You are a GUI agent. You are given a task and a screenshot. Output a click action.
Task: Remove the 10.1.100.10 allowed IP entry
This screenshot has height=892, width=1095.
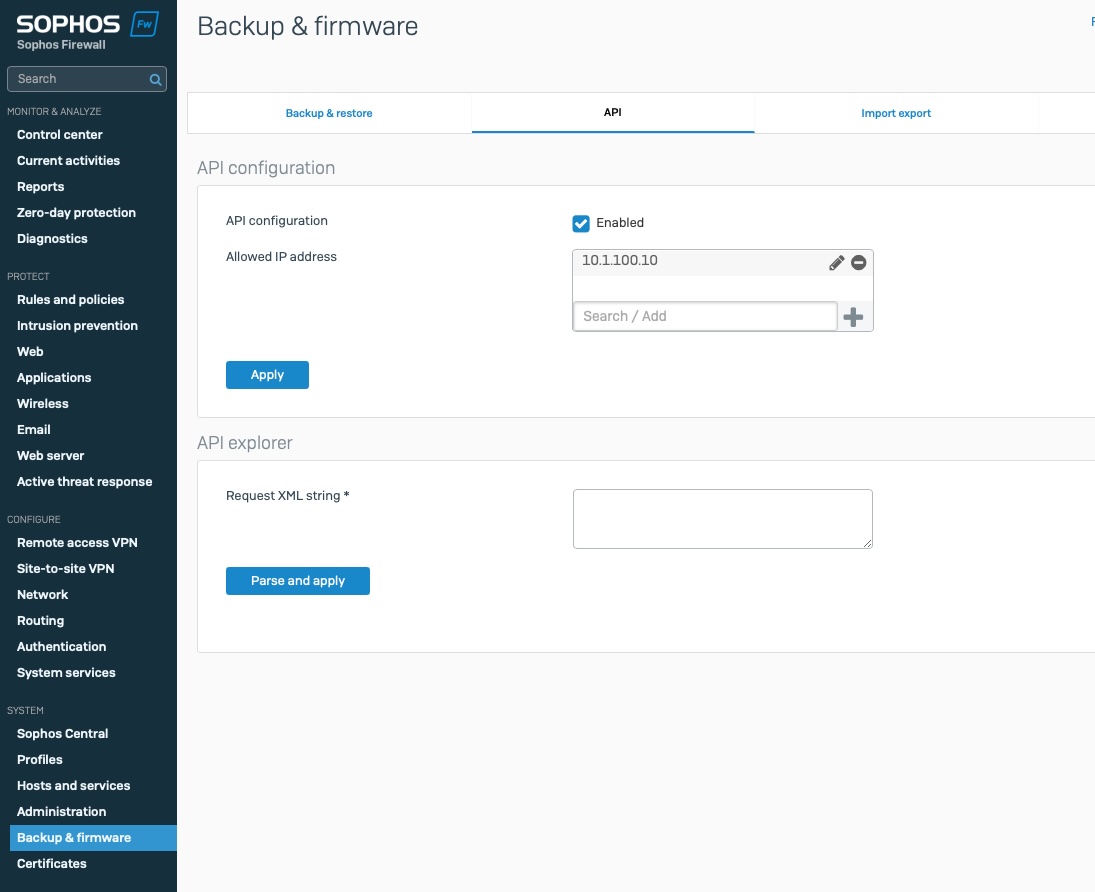pos(858,263)
